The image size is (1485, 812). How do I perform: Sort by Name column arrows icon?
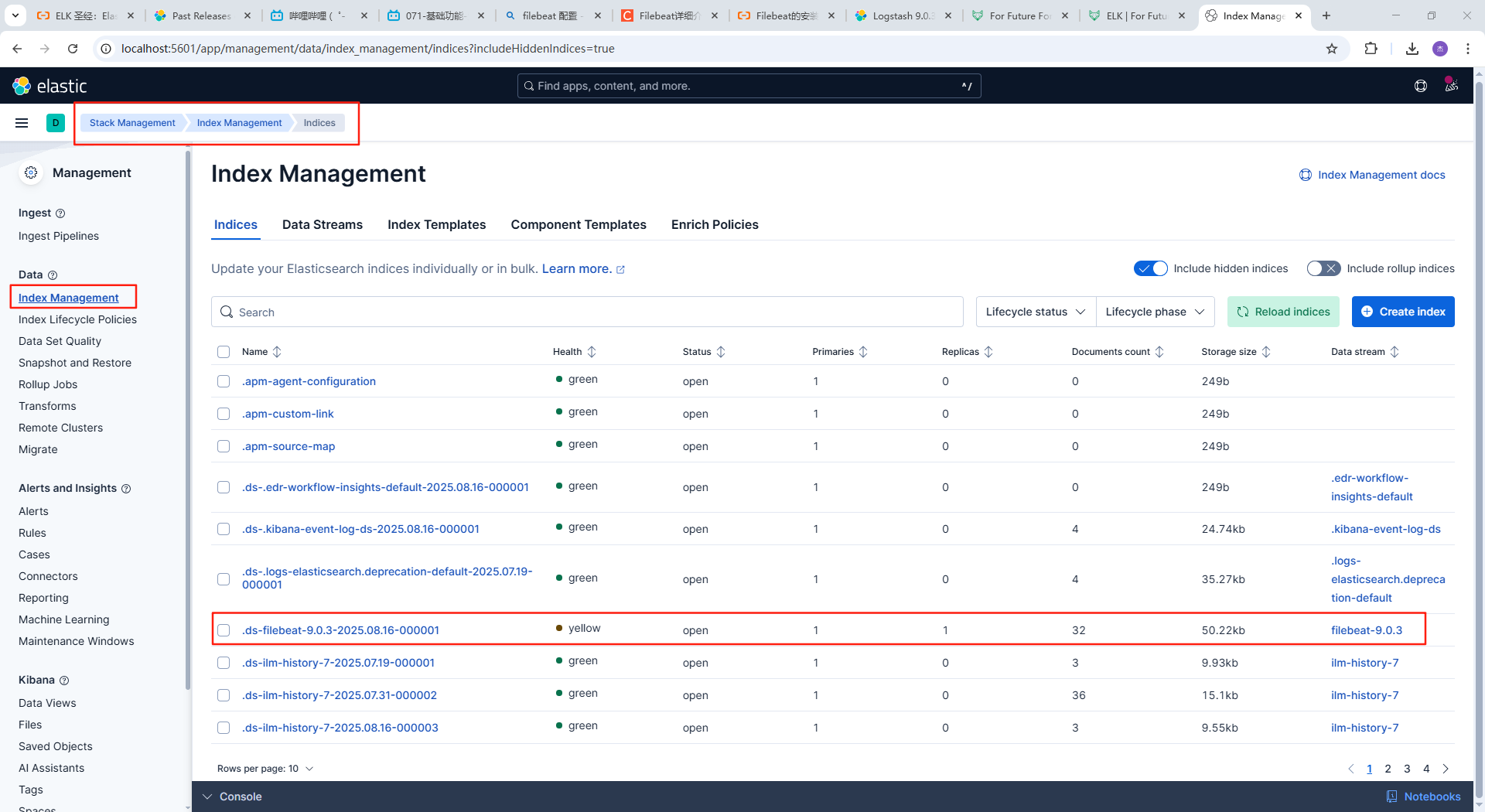click(277, 352)
